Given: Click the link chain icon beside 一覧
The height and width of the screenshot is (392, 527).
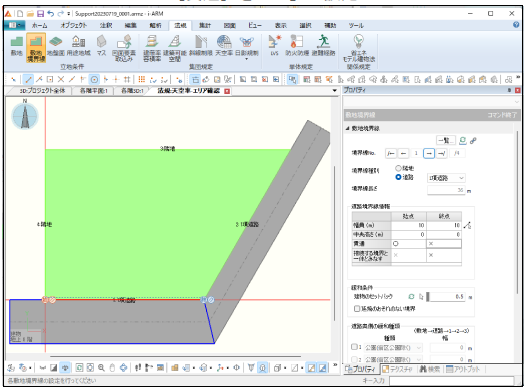Looking at the screenshot, I should click(473, 141).
